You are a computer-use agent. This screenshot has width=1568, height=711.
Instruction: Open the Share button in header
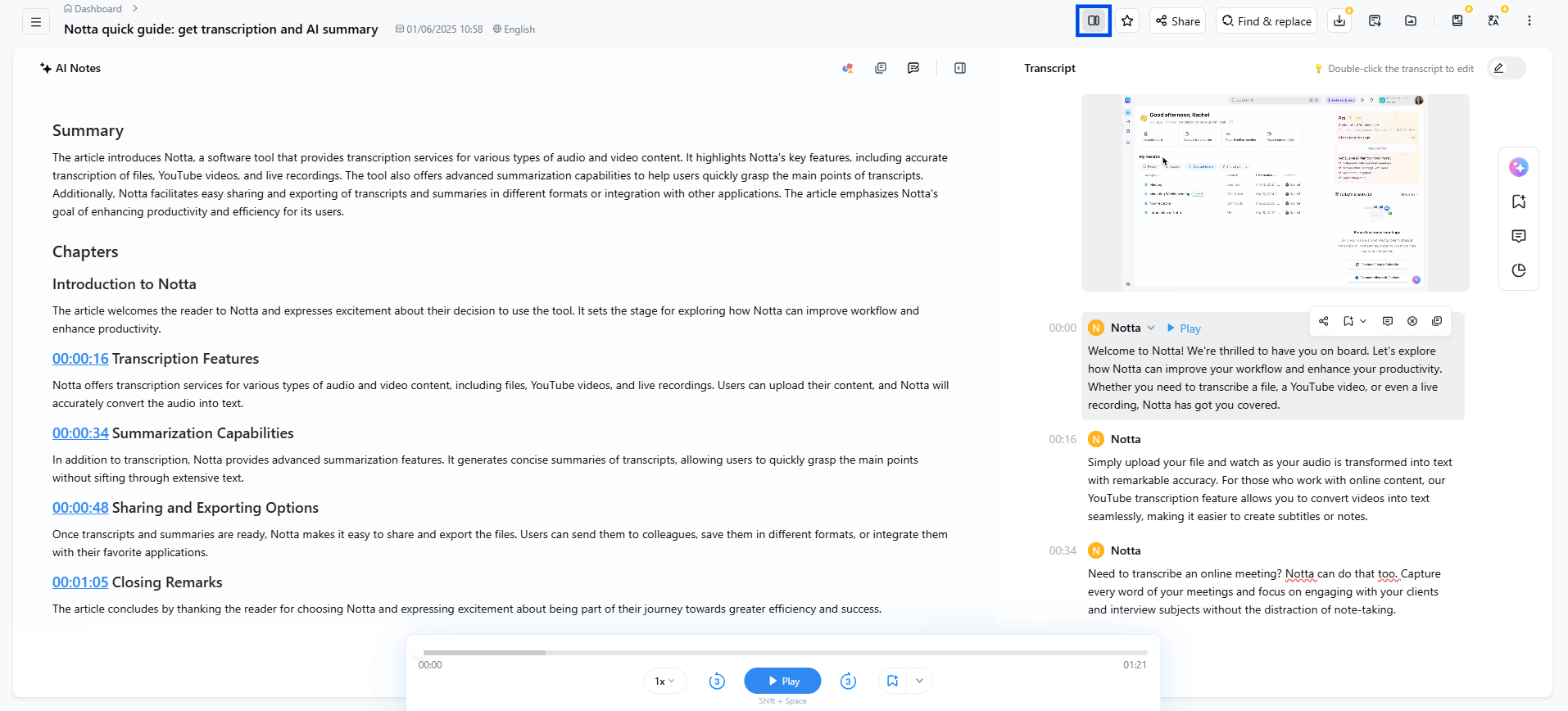click(1177, 21)
